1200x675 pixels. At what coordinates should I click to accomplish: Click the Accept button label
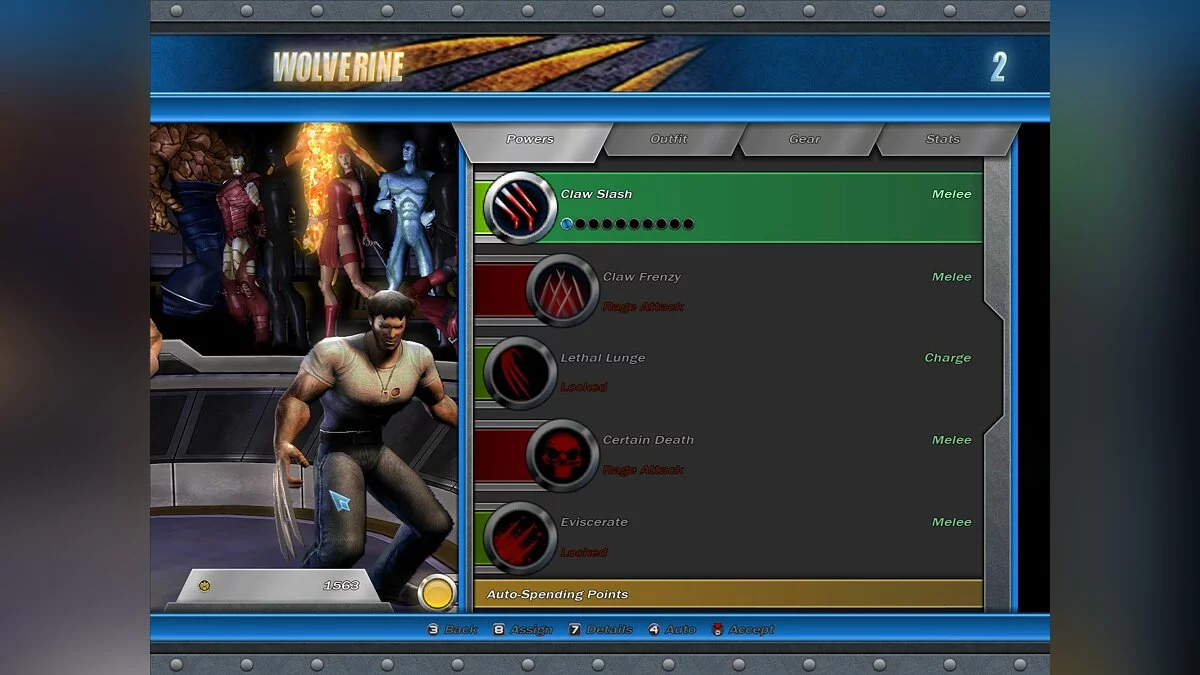(752, 630)
